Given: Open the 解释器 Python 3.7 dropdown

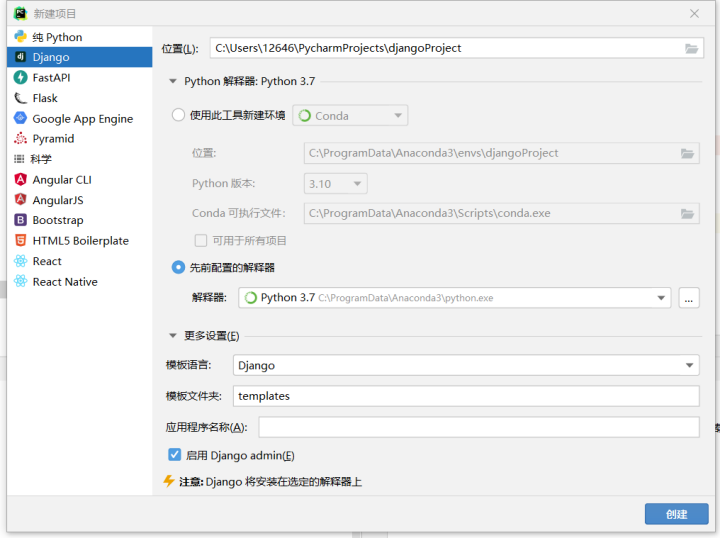Looking at the screenshot, I should point(455,298).
